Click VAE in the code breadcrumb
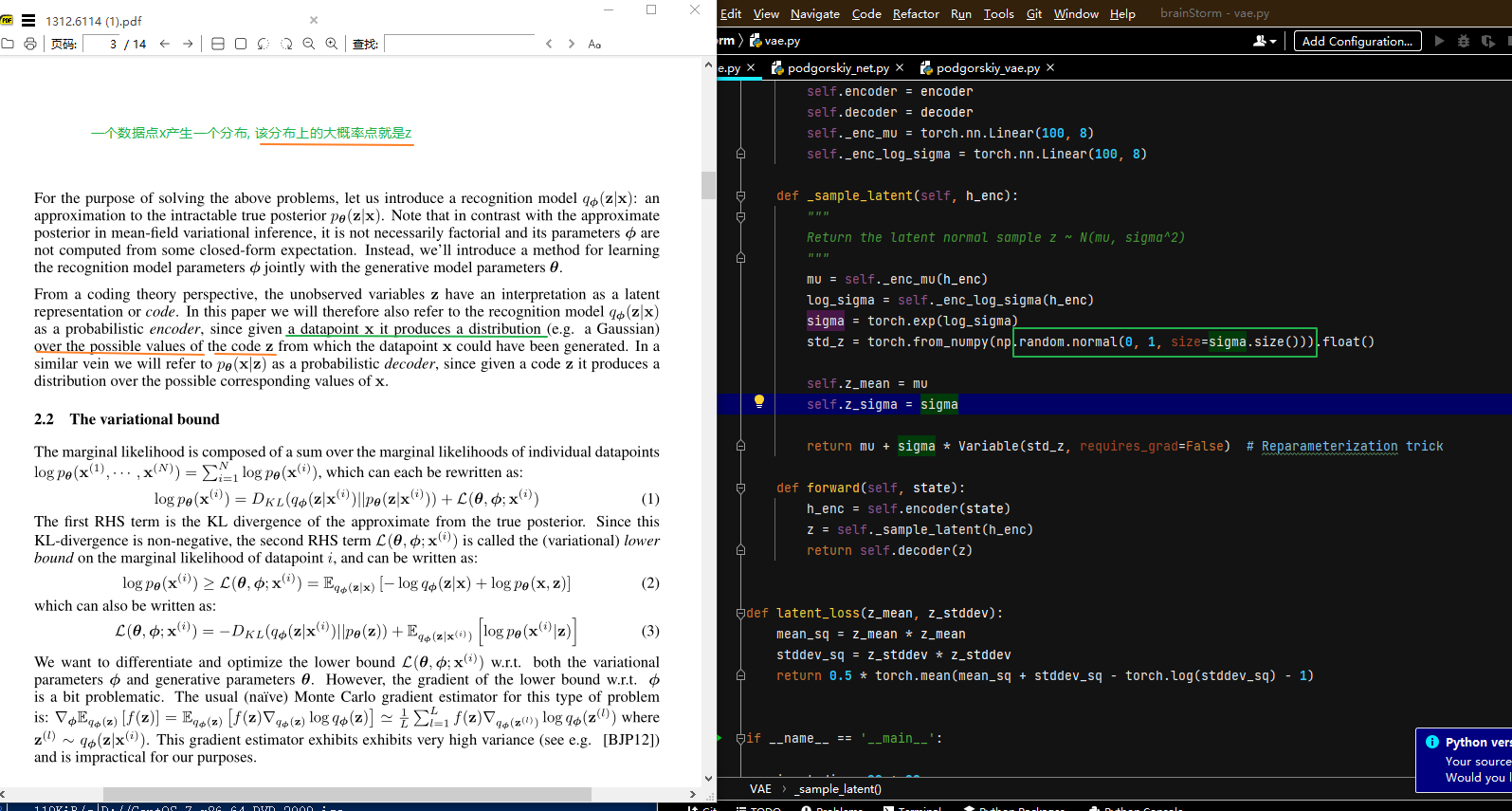The height and width of the screenshot is (811, 1512). [760, 788]
